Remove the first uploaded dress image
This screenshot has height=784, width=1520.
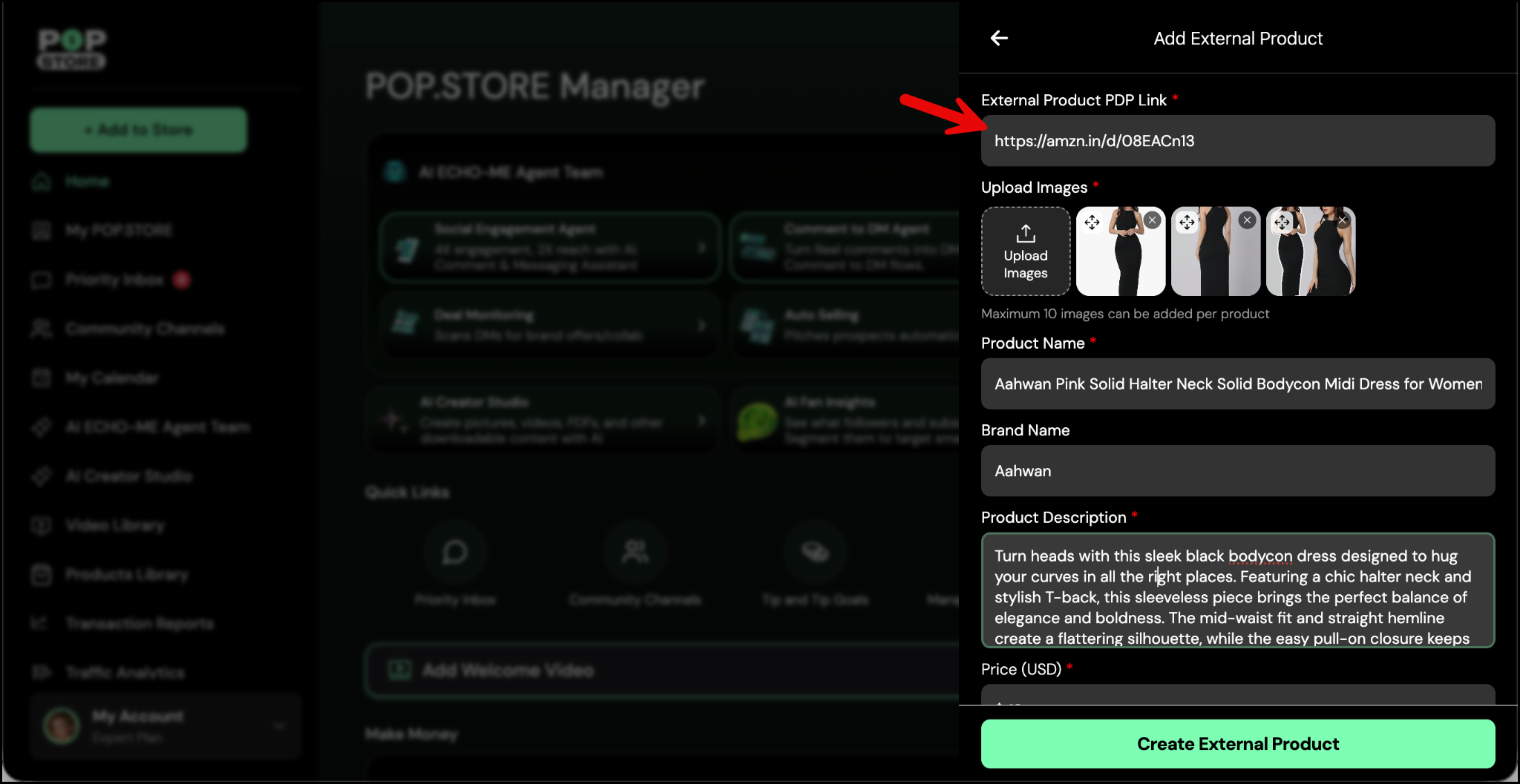[1152, 220]
